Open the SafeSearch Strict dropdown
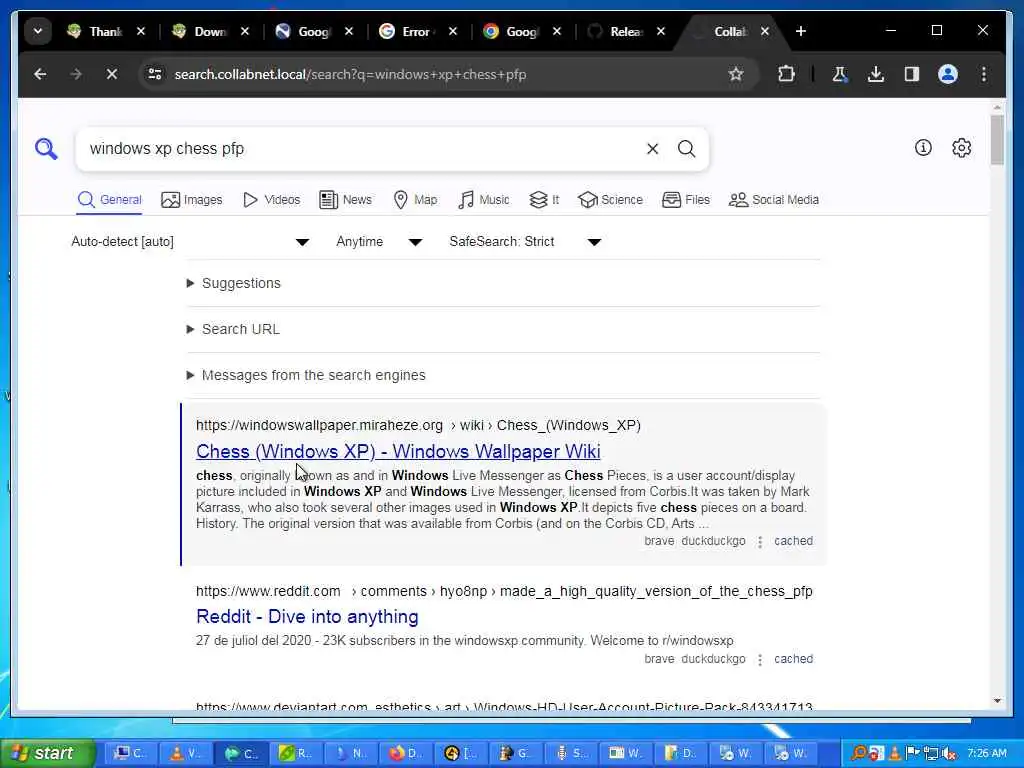1024x768 pixels. (525, 242)
